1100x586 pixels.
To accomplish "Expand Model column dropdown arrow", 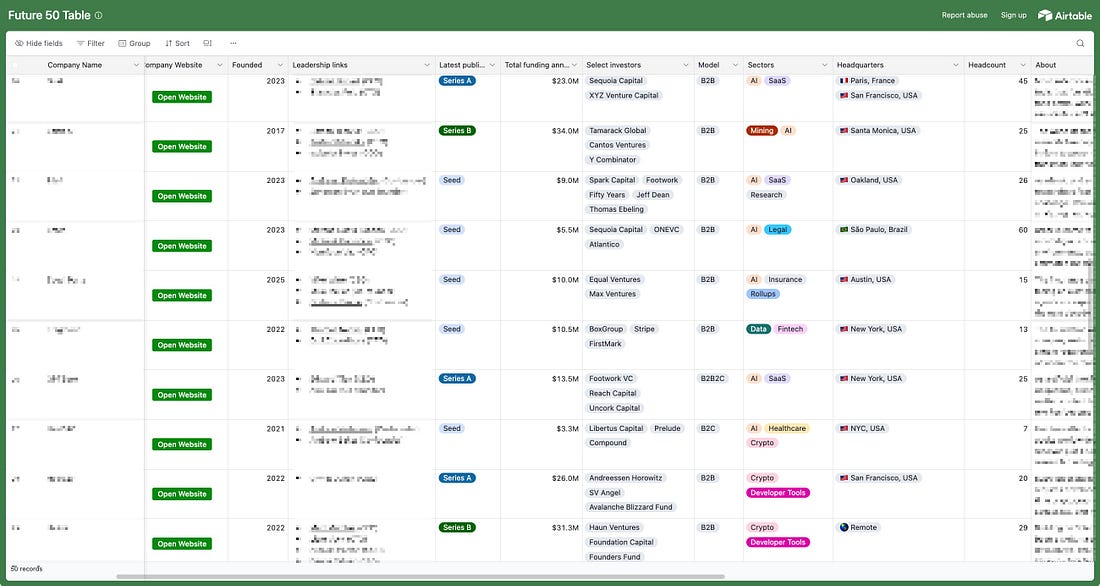I will point(735,65).
